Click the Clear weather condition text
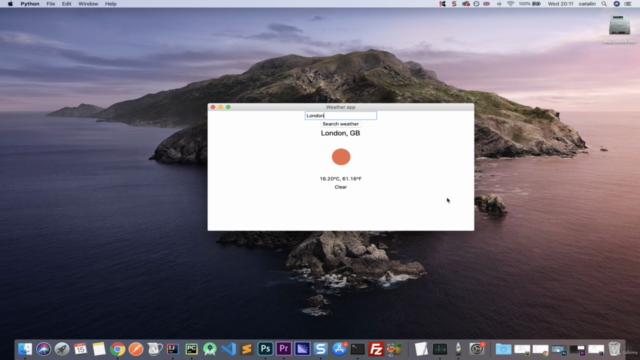Screen dimensions: 640x360 [340, 187]
